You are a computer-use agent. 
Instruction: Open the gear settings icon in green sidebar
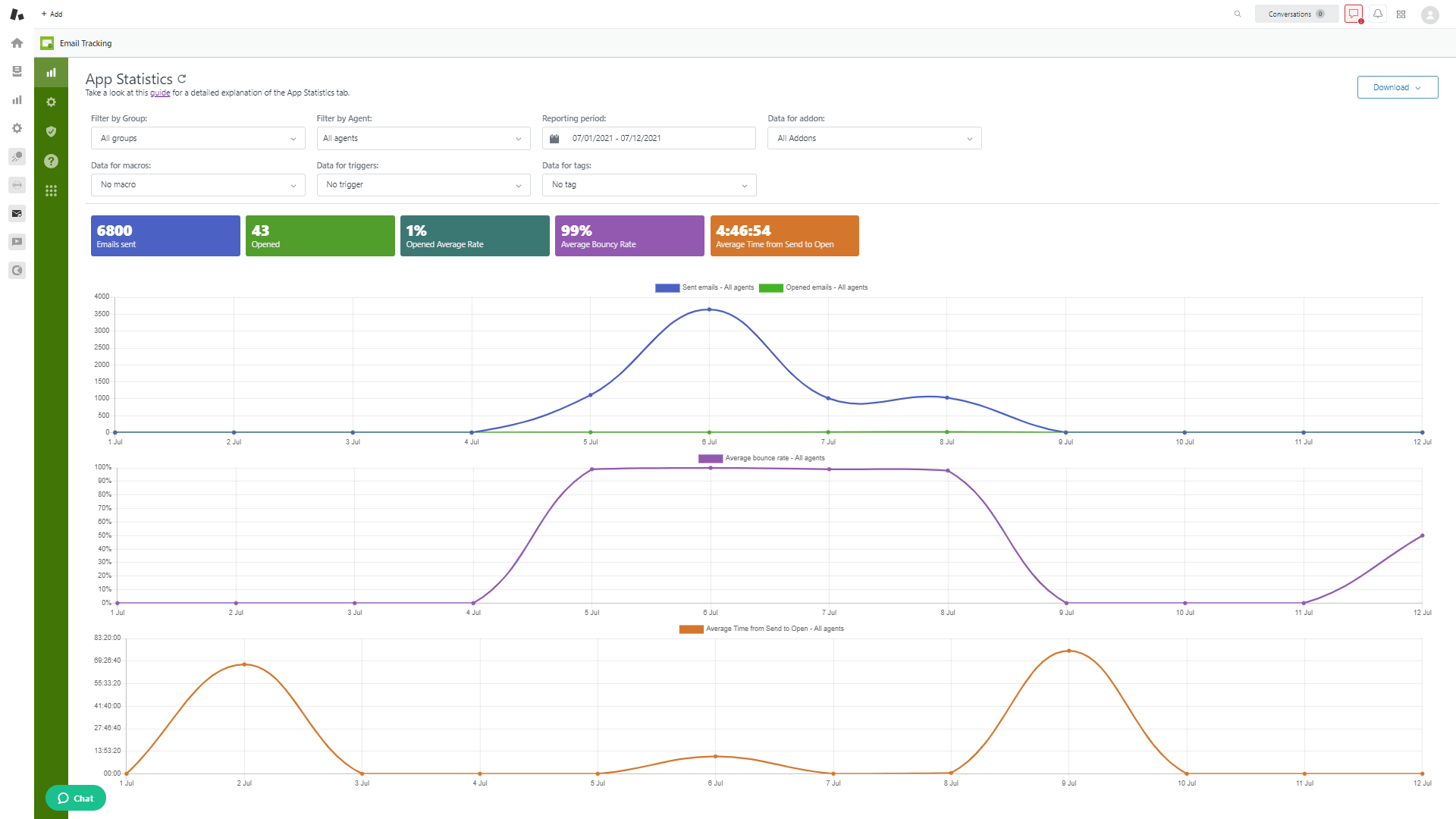coord(51,102)
